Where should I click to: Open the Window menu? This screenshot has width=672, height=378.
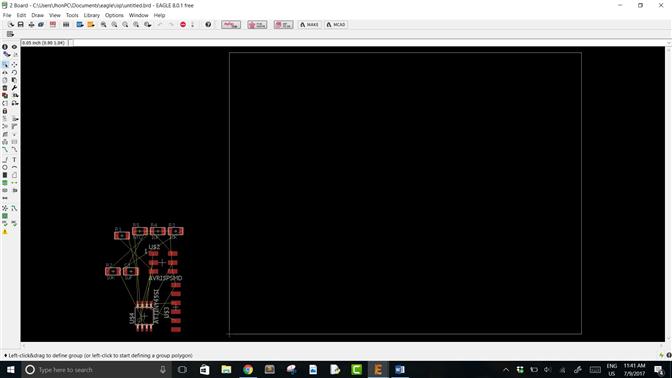(138, 15)
